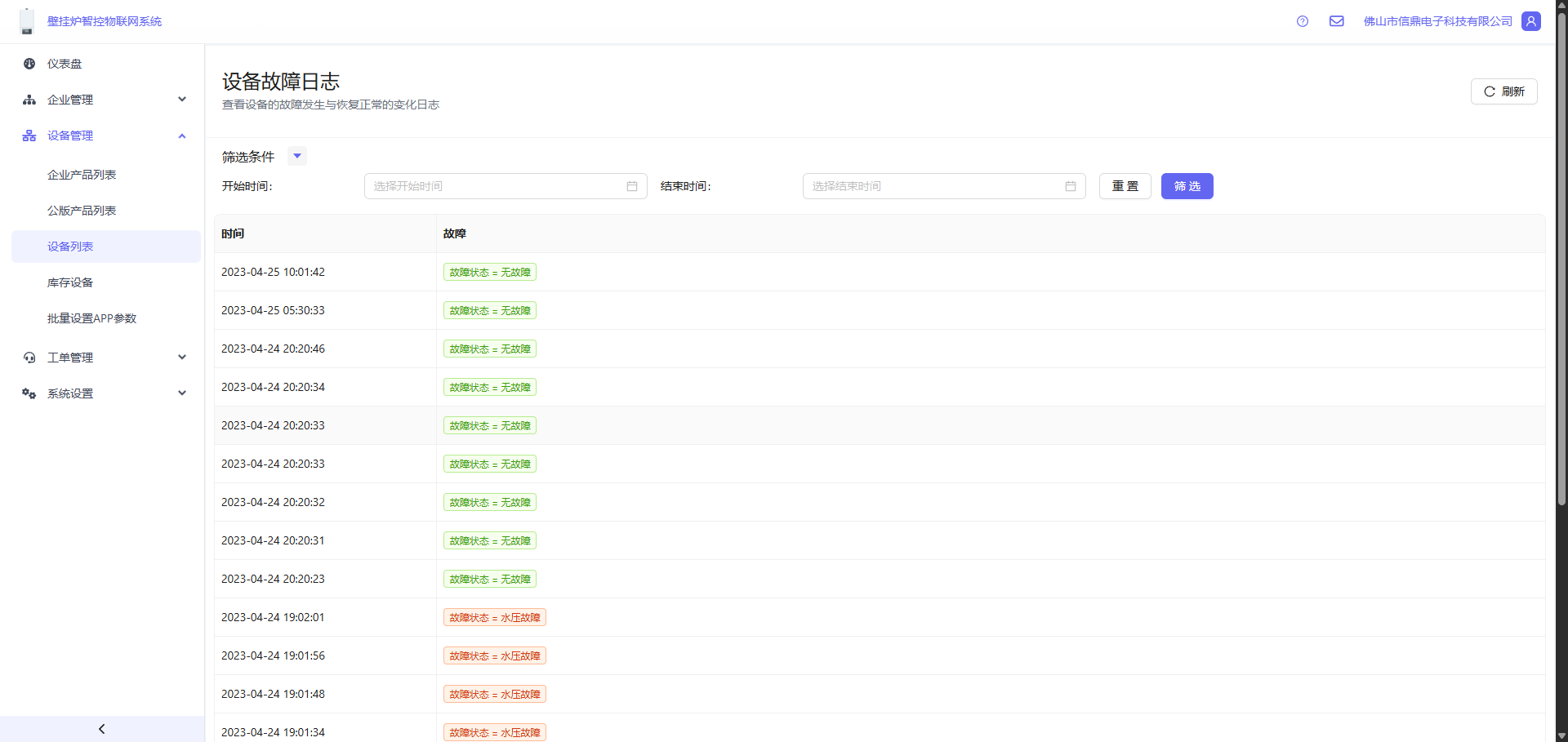Viewport: 1568px width, 742px height.
Task: Click the 仪表盘 dashboard icon
Action: (29, 64)
